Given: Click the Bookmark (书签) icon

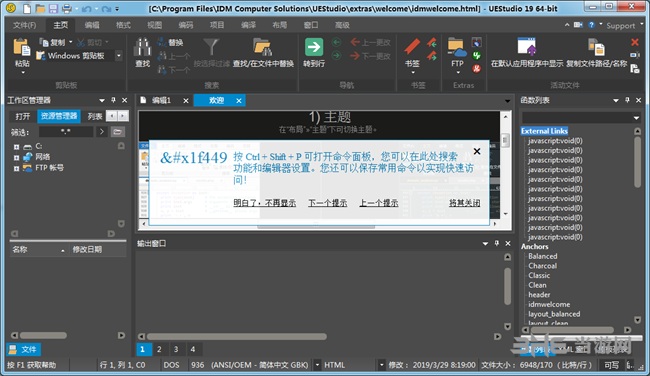Looking at the screenshot, I should (412, 47).
